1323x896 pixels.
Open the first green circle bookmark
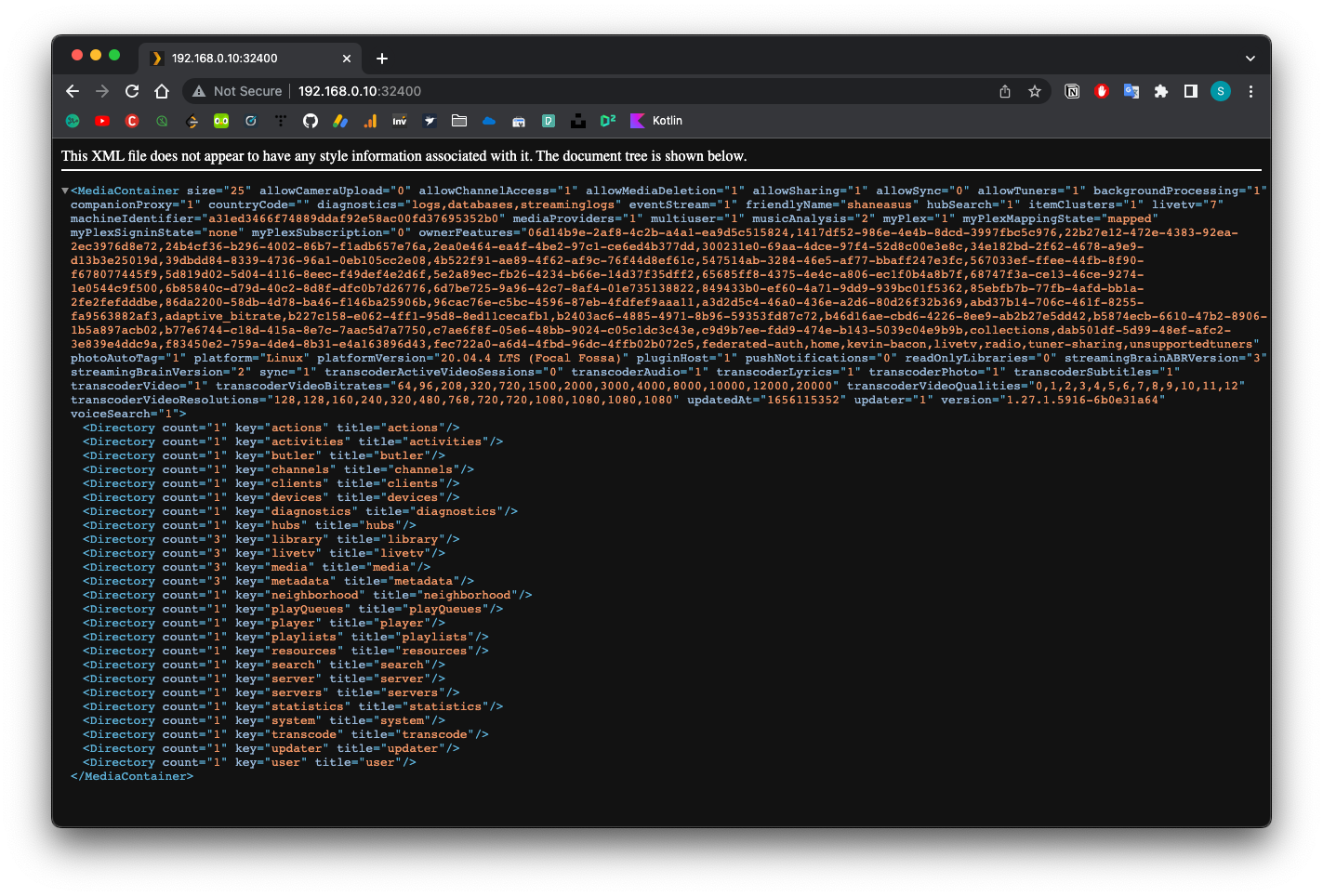[x=73, y=121]
